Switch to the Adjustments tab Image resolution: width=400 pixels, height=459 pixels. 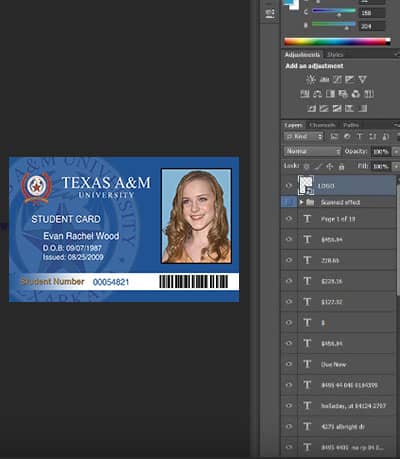coord(302,54)
